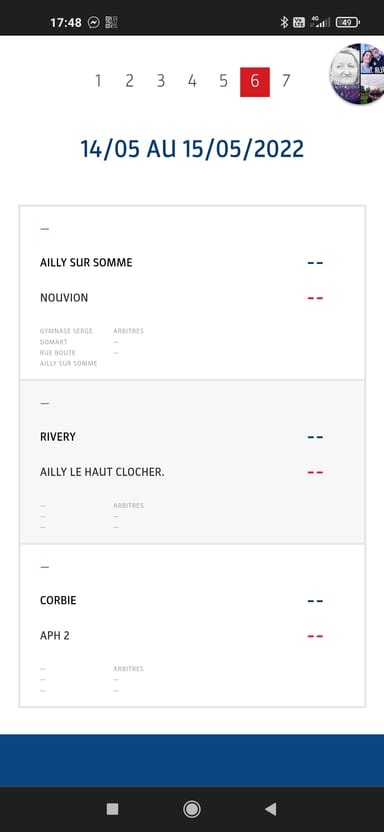
Task: Select matchday page 4
Action: [192, 81]
